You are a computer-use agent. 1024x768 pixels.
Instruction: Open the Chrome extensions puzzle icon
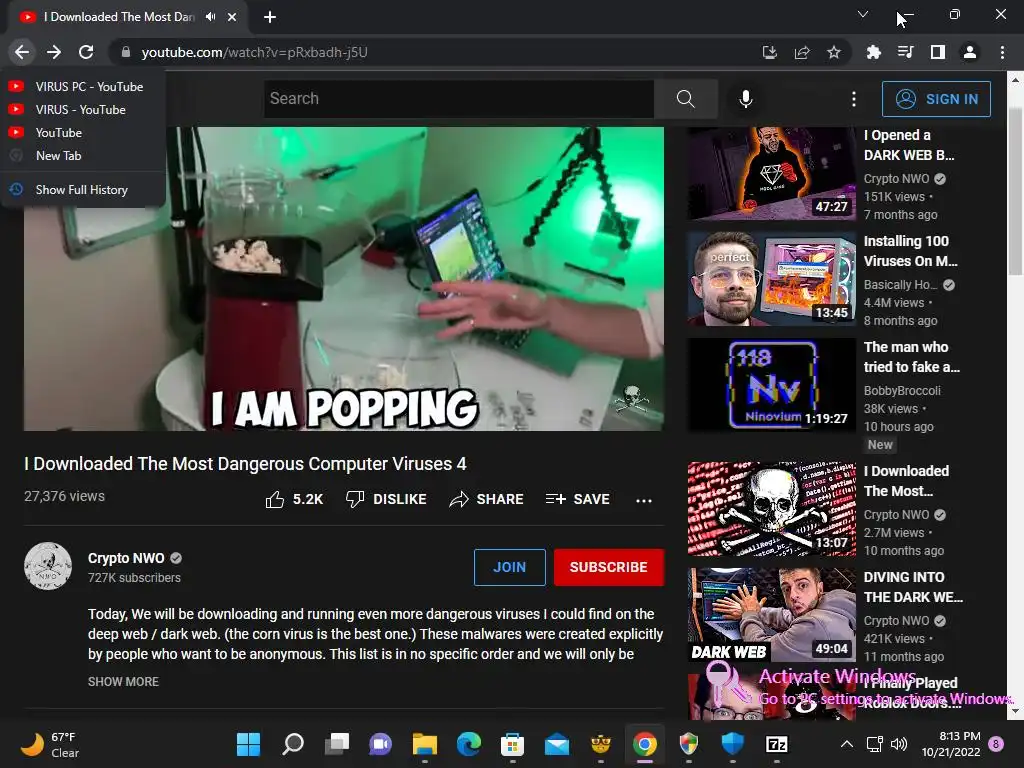click(873, 52)
